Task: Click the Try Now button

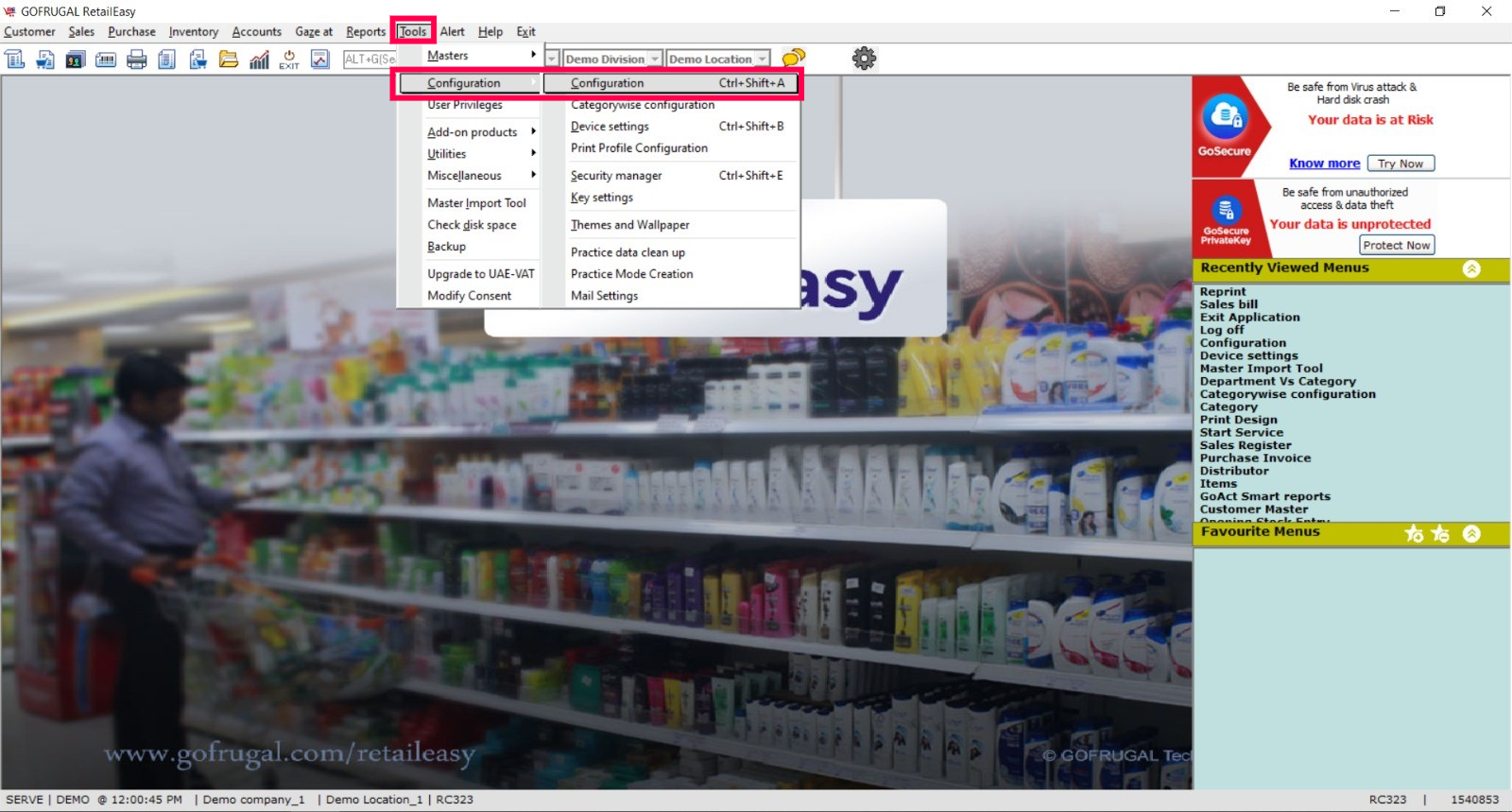Action: coord(1400,164)
